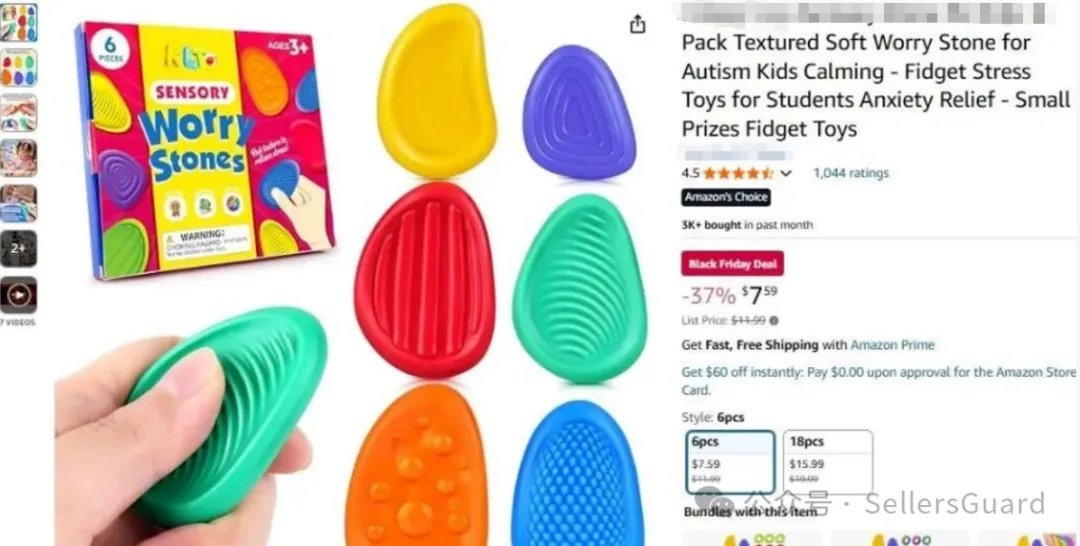Expand the star rating breakdown chevron

coord(785,174)
